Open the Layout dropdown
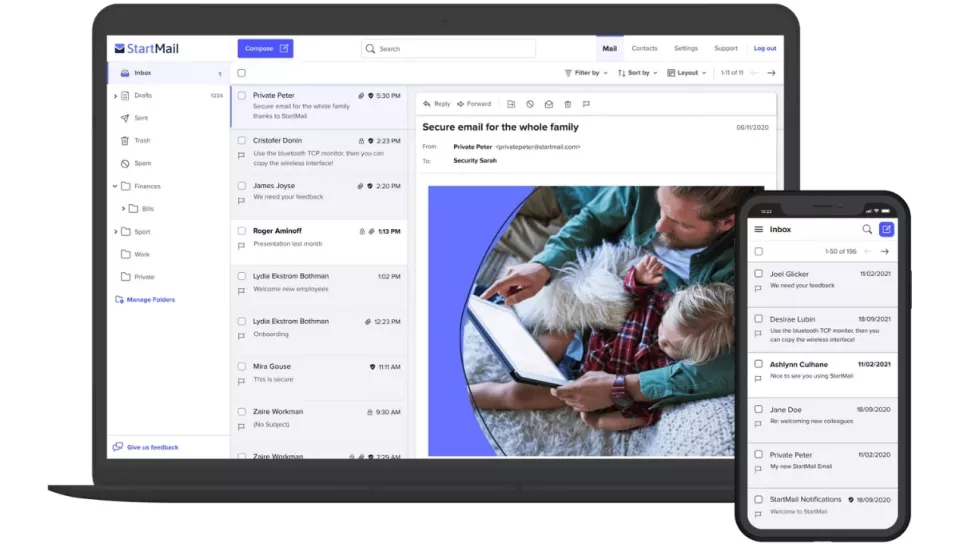Screen dimensions: 970x546 (687, 73)
